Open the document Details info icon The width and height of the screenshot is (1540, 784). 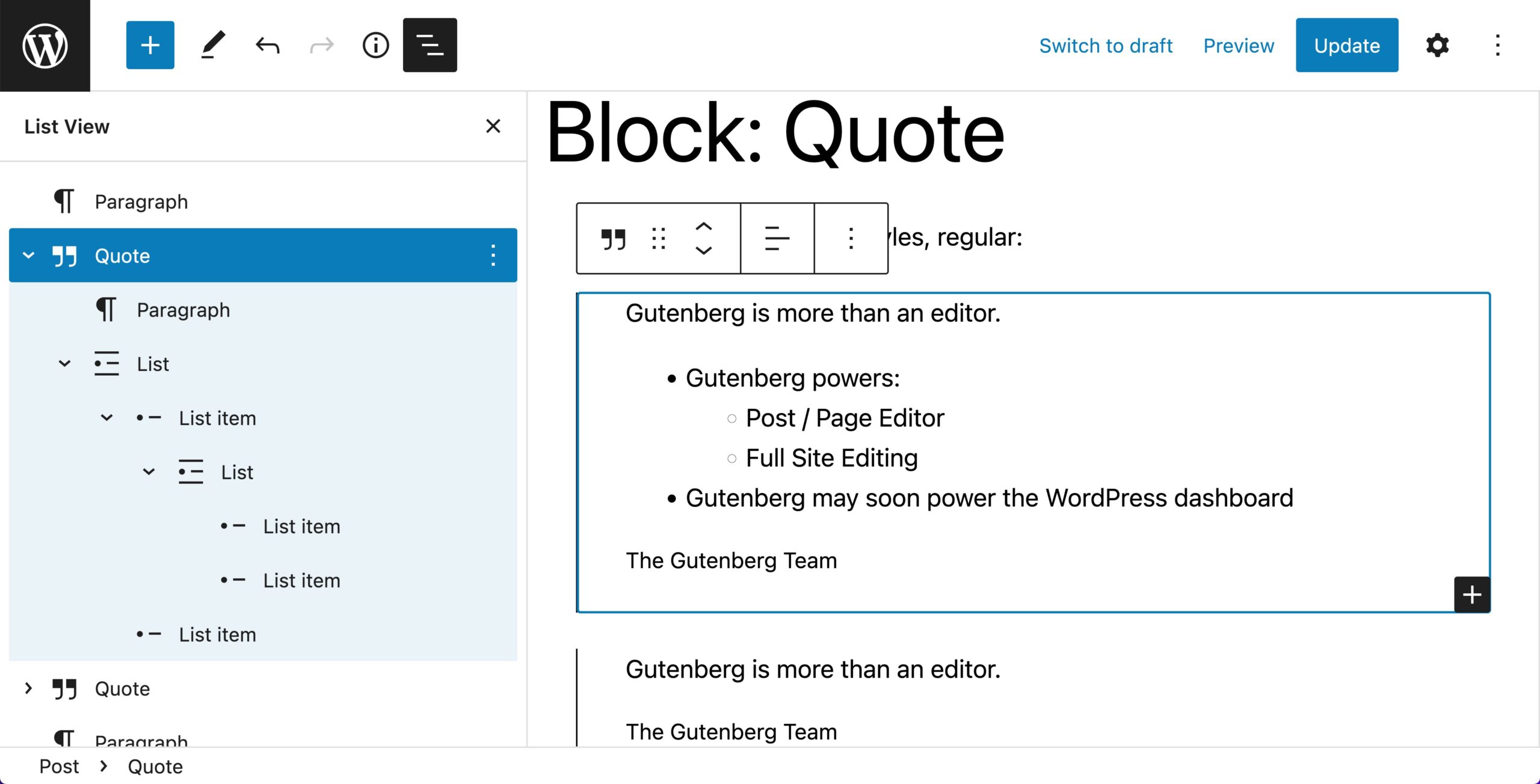click(375, 46)
